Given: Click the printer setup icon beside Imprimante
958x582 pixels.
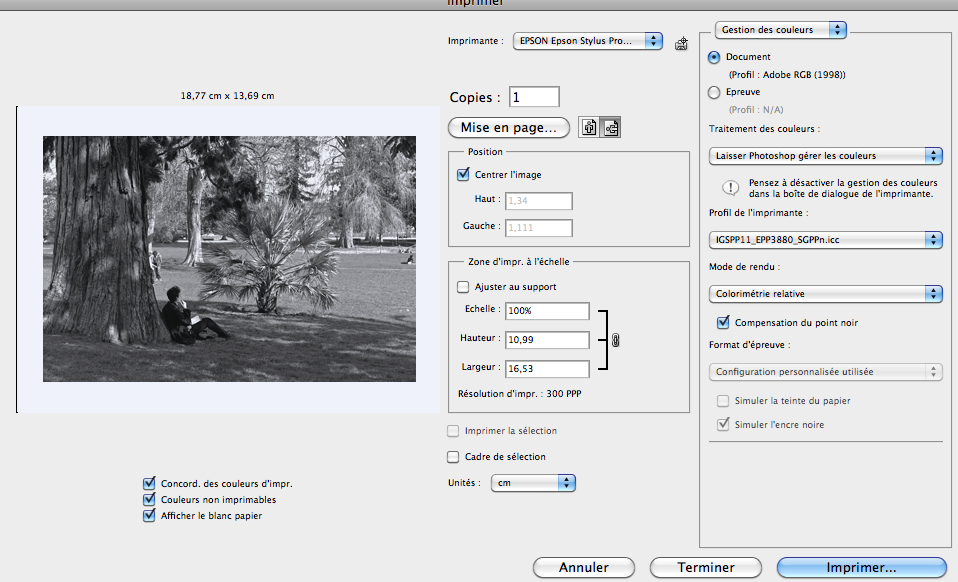Looking at the screenshot, I should (x=682, y=42).
